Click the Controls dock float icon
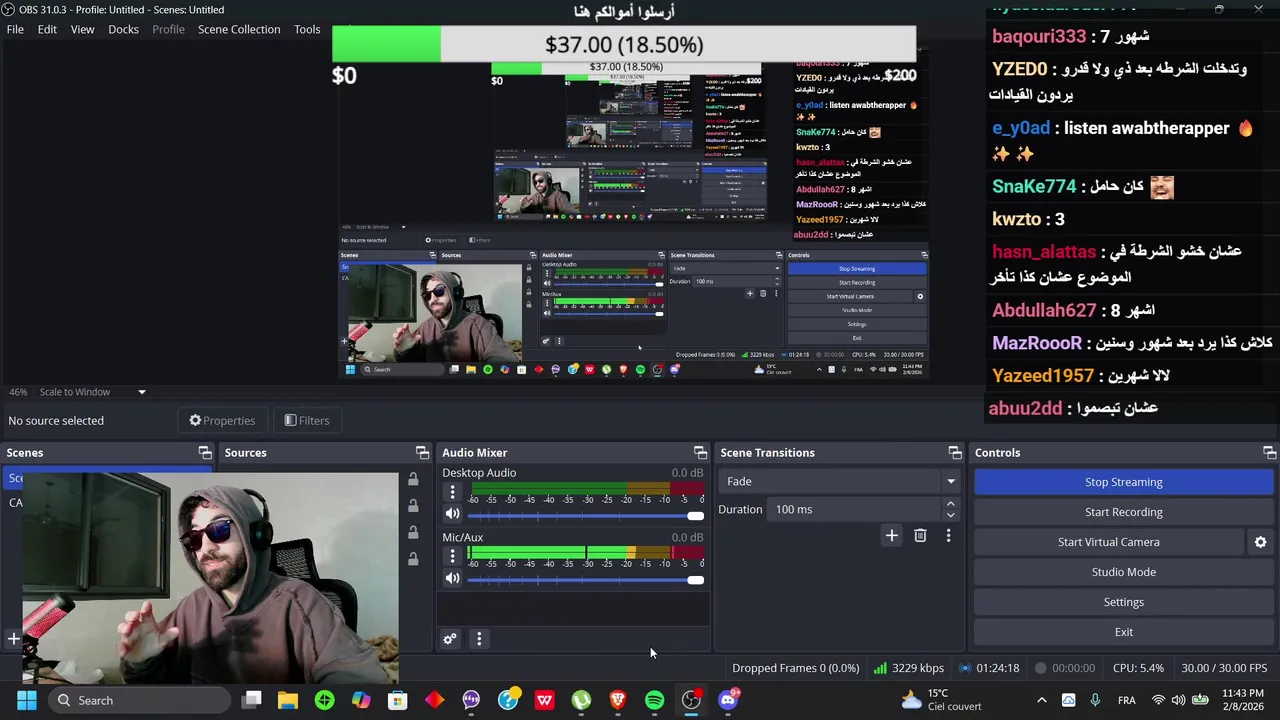Screen dimensions: 1280x720 [1269, 453]
